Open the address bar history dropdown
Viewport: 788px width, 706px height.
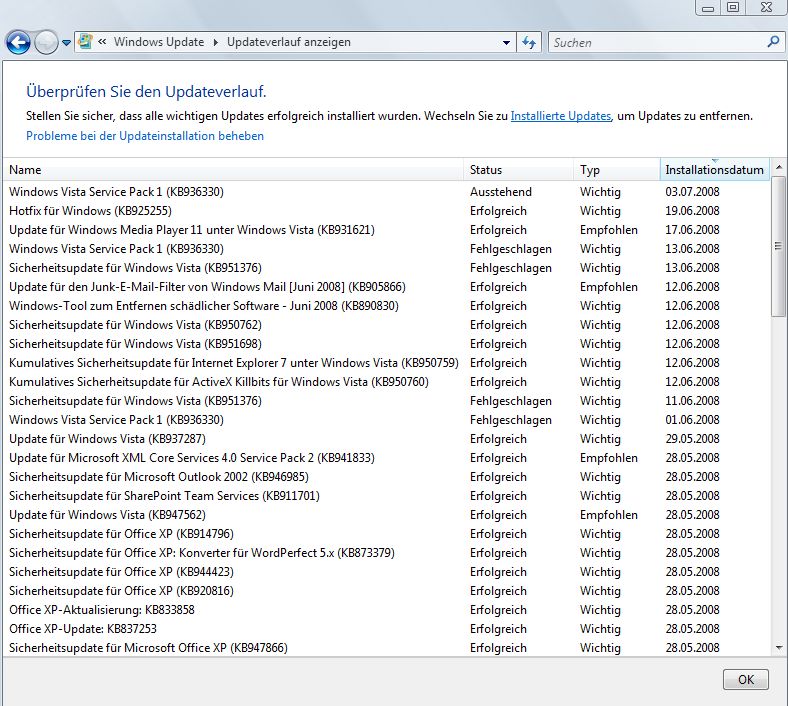[x=506, y=42]
